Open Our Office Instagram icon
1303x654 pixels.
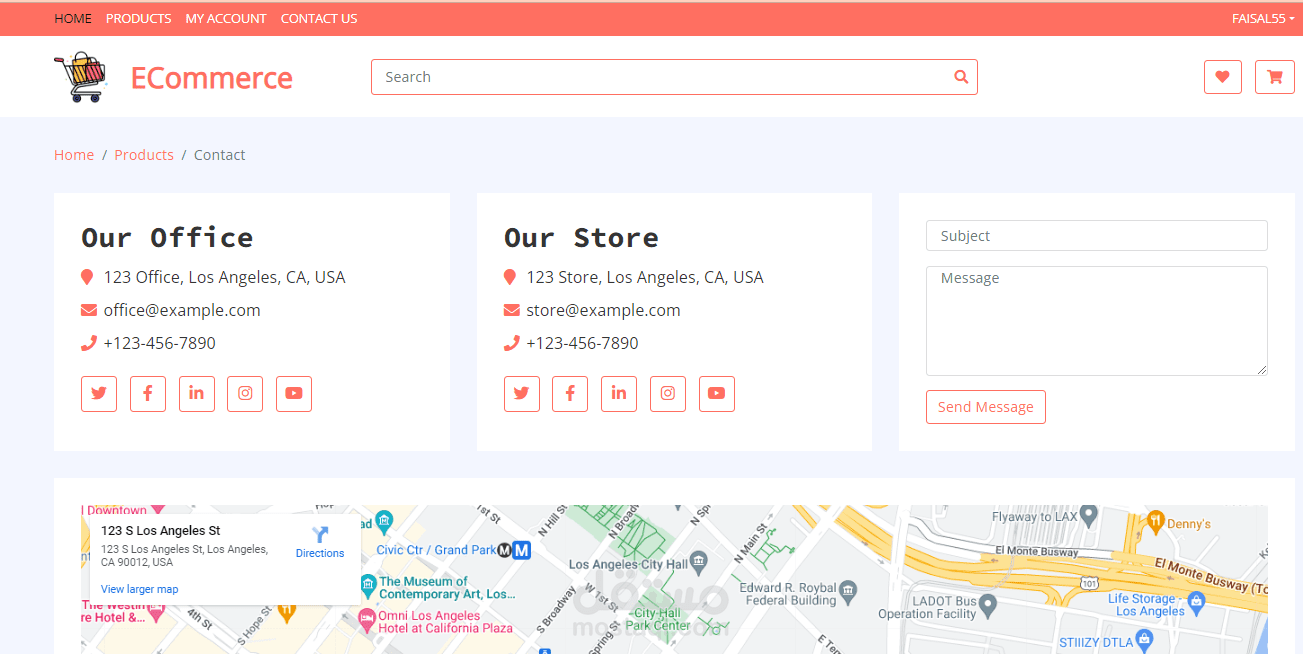[245, 394]
